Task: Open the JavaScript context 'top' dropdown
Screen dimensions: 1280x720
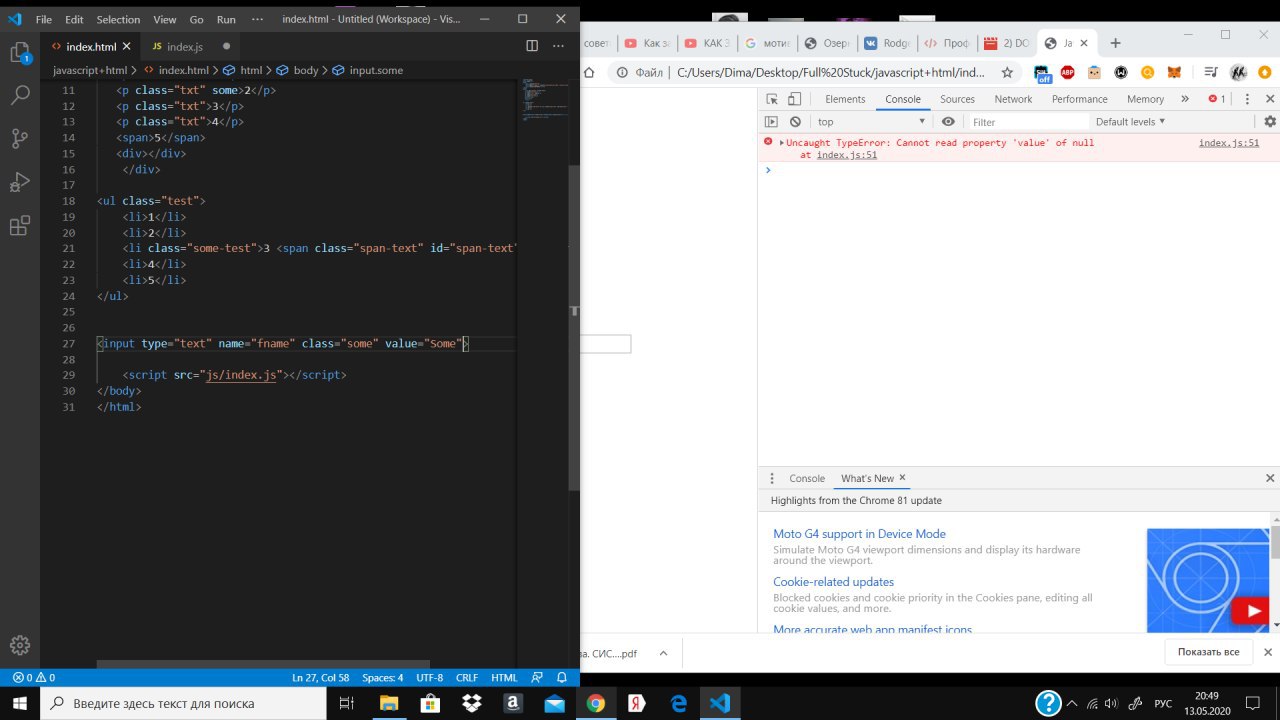Action: coord(871,122)
